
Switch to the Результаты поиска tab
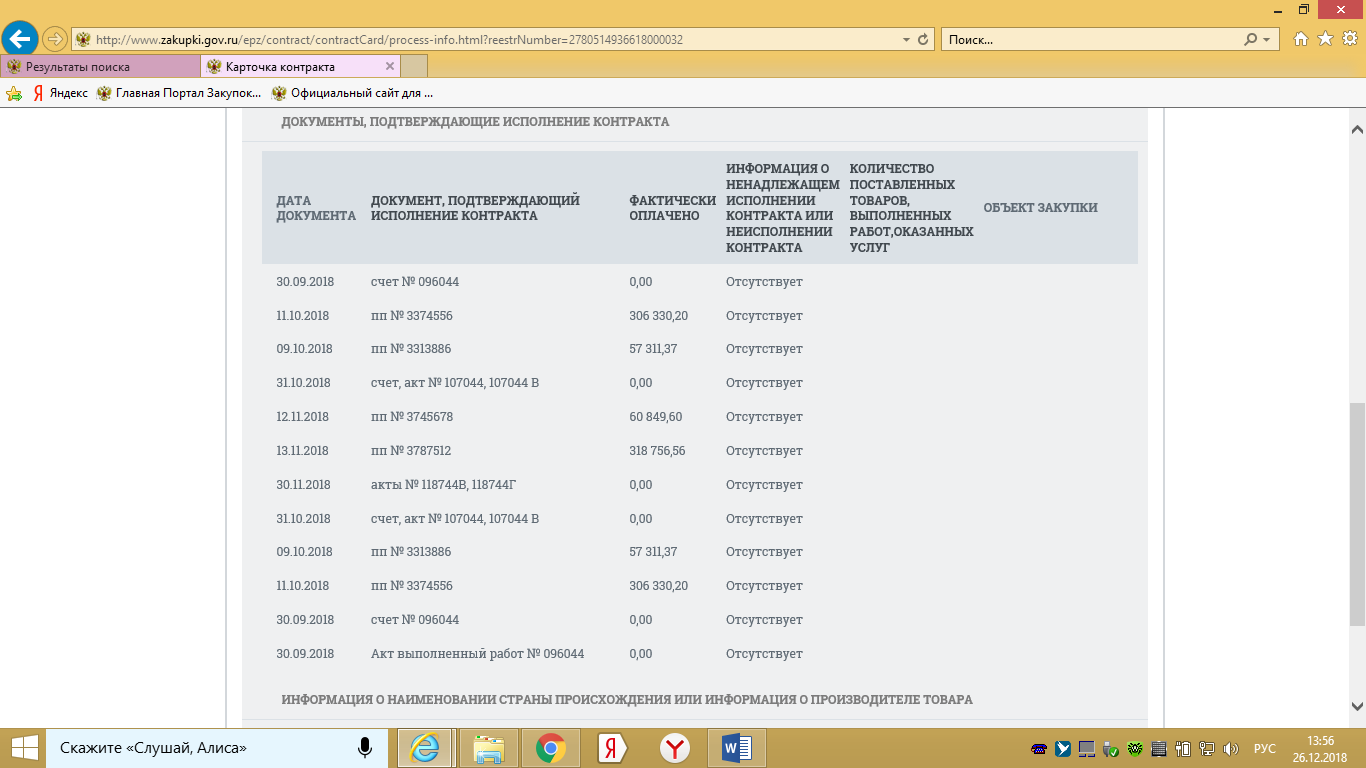tap(100, 67)
